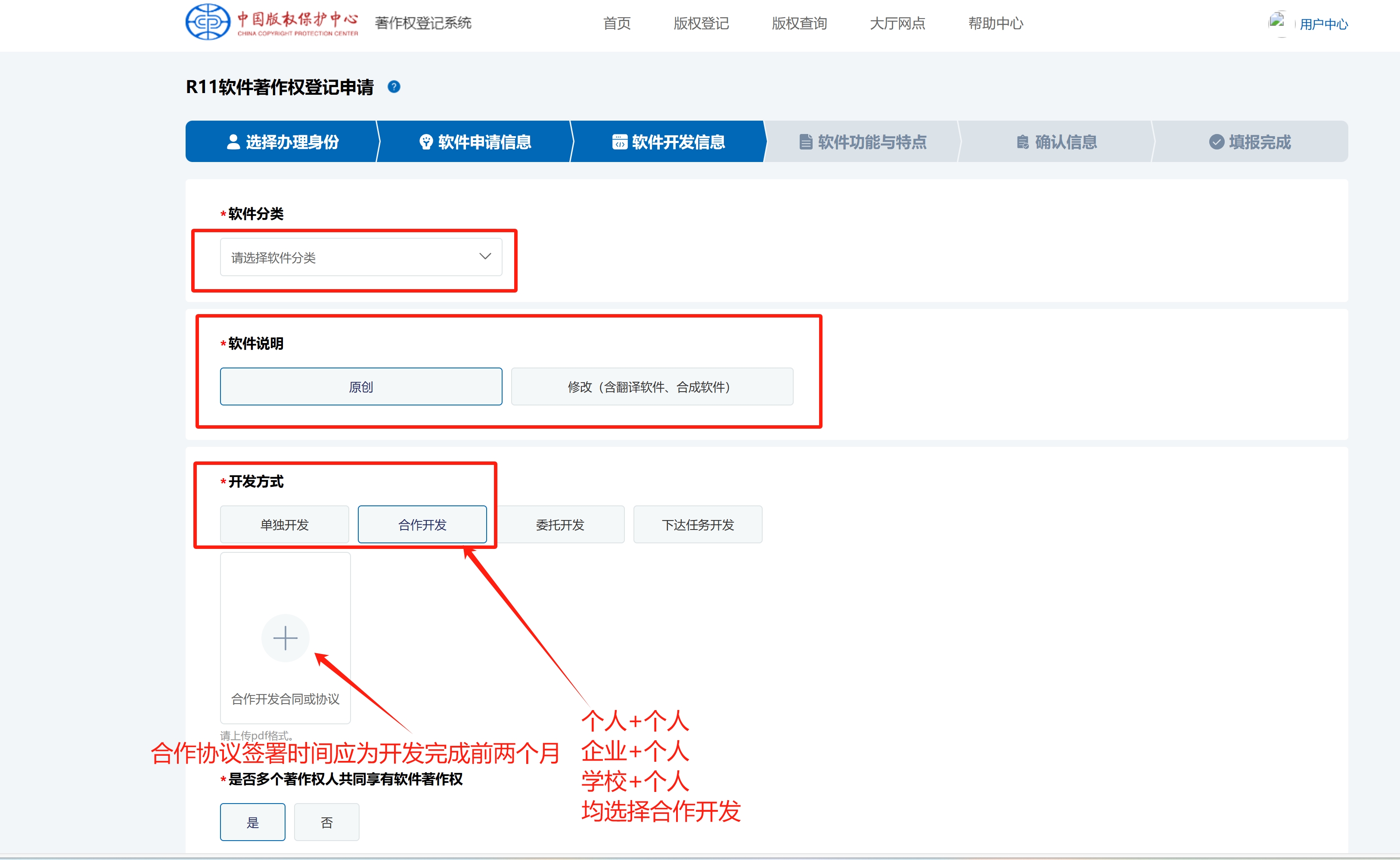1400x860 pixels.
Task: Choose 下达任务开发 as development method
Action: tap(698, 524)
